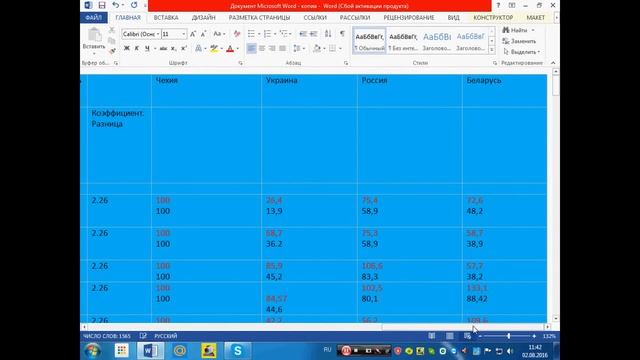Apply superscript formatting
This screenshot has width=640, height=360.
click(184, 49)
